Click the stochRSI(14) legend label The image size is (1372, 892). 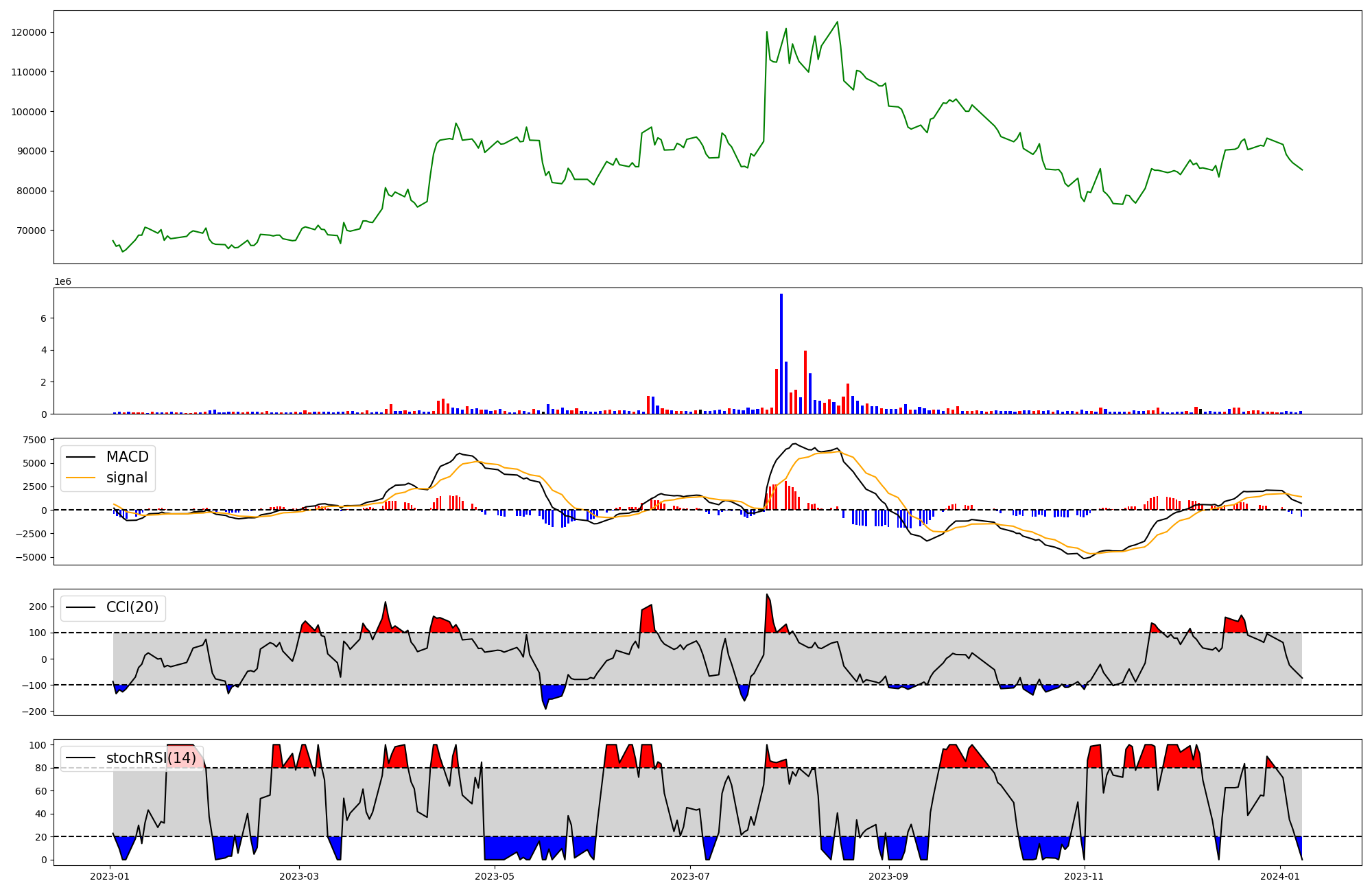pyautogui.click(x=151, y=758)
